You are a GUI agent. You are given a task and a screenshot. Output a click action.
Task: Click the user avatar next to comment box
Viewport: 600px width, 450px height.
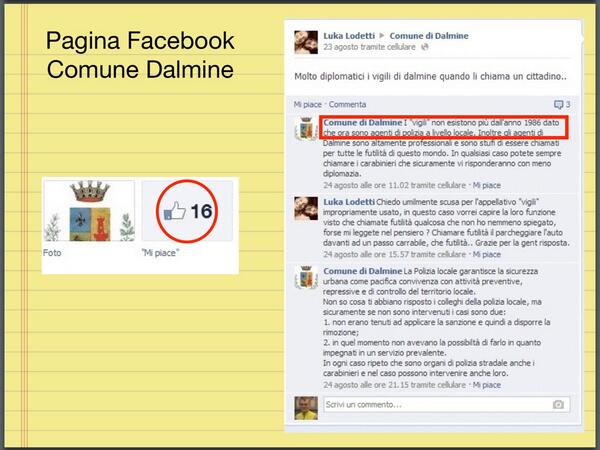pyautogui.click(x=306, y=408)
